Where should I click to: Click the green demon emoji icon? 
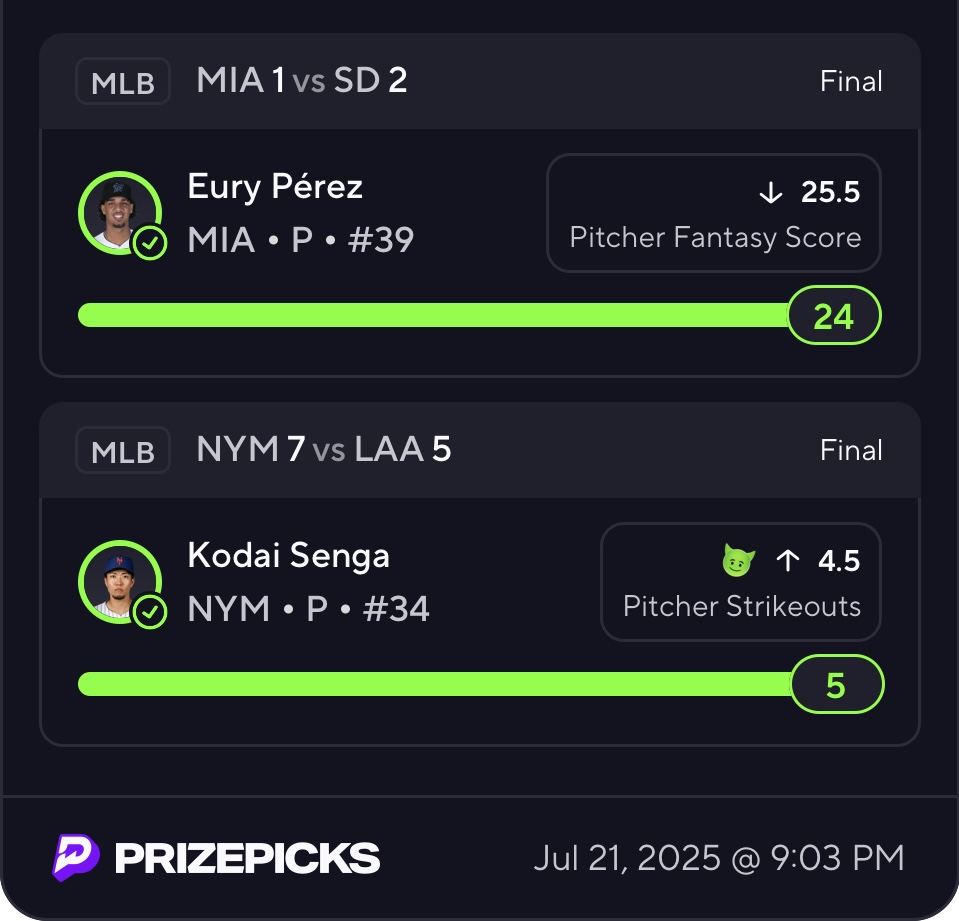click(738, 561)
